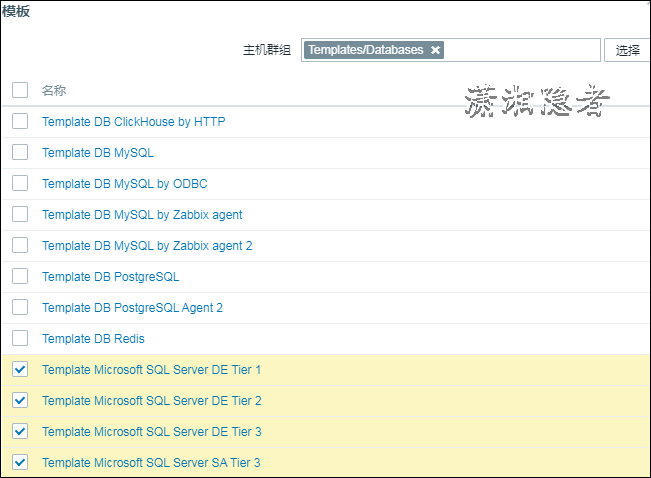Viewport: 651px width, 478px height.
Task: Uncheck Template Microsoft SQL Server DE Tier 3
Action: coord(20,431)
